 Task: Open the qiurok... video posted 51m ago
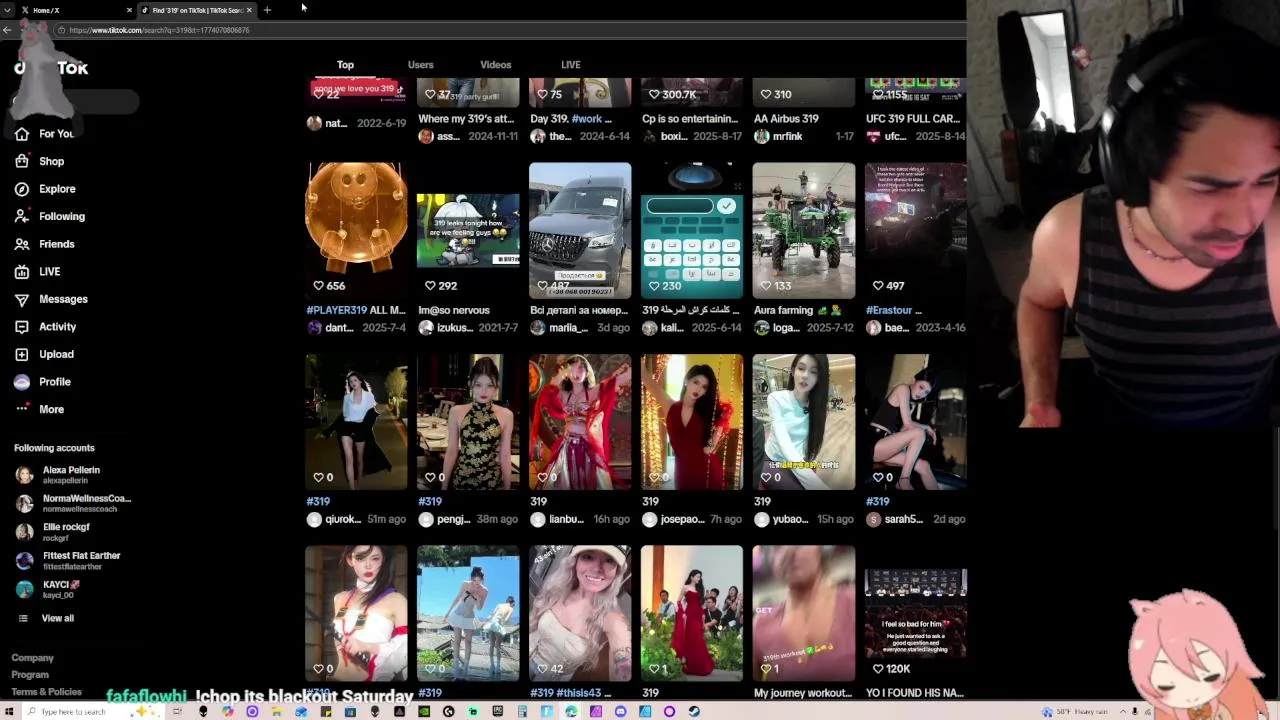(356, 422)
